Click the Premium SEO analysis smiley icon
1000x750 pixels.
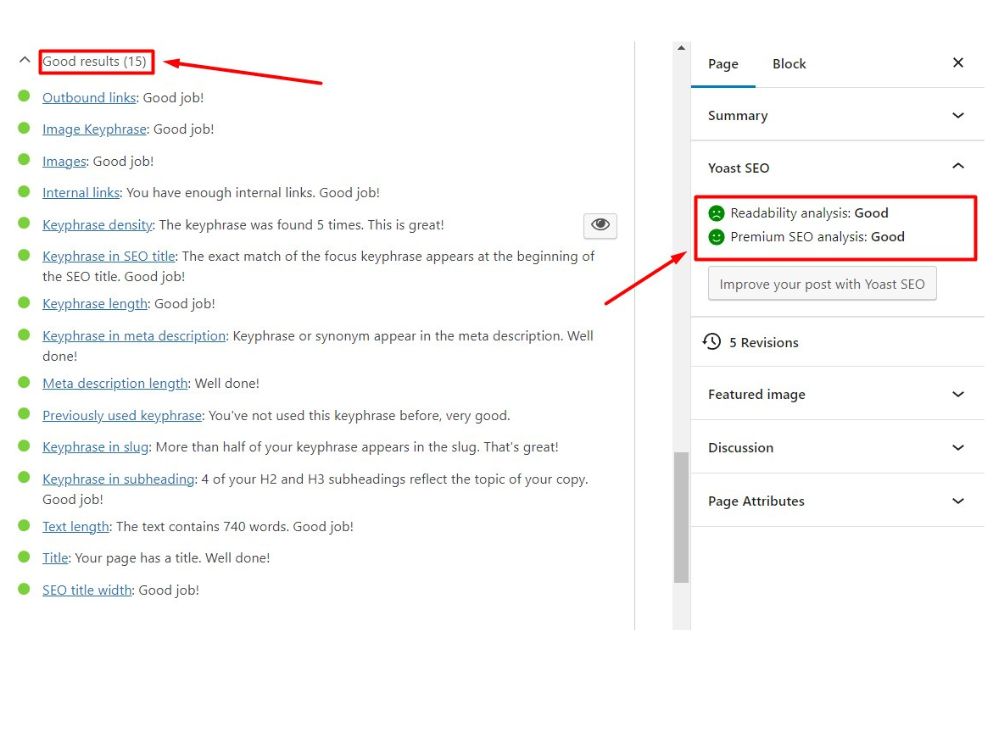pyautogui.click(x=716, y=237)
